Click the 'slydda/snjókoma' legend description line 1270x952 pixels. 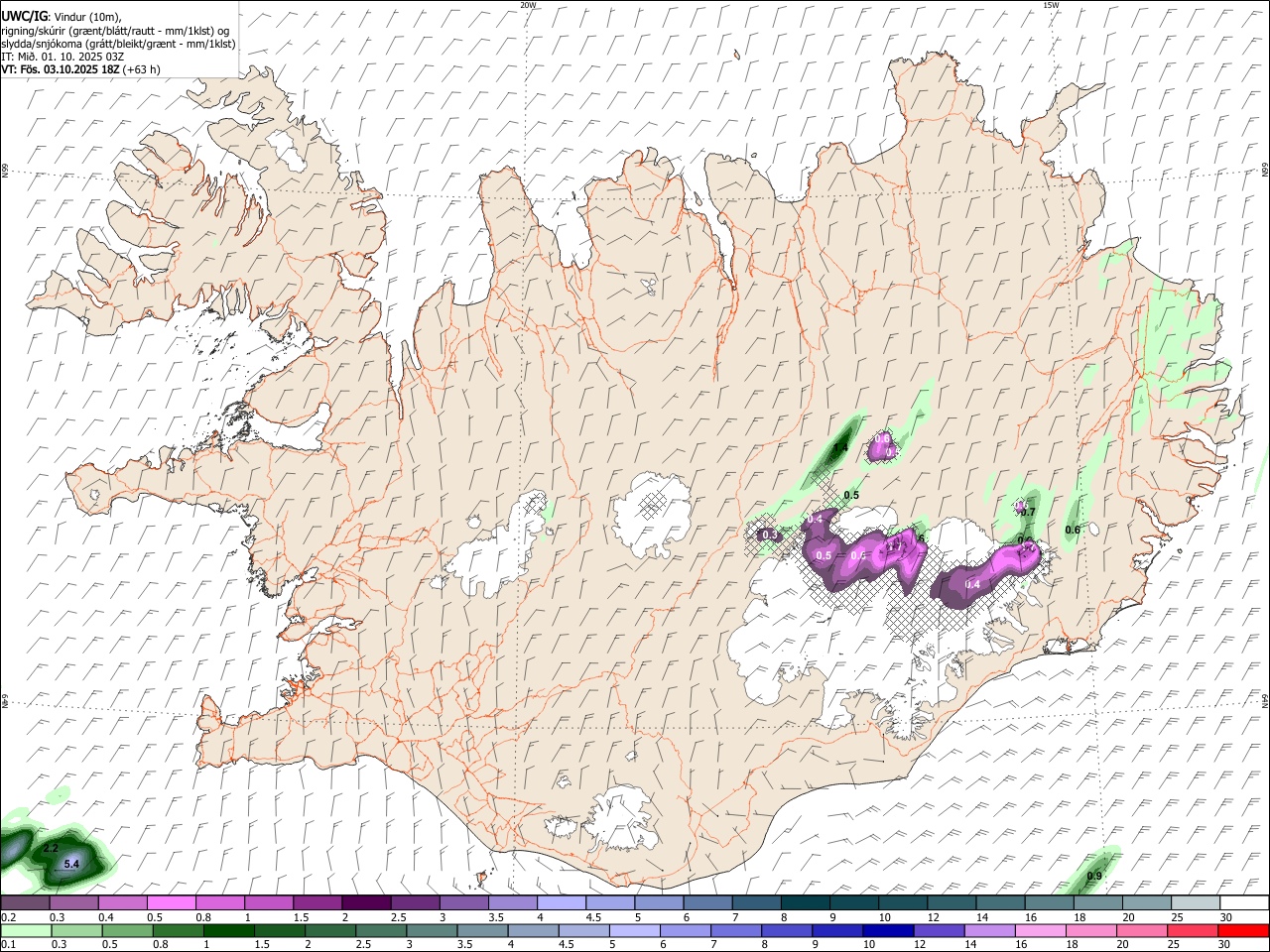pyautogui.click(x=118, y=43)
